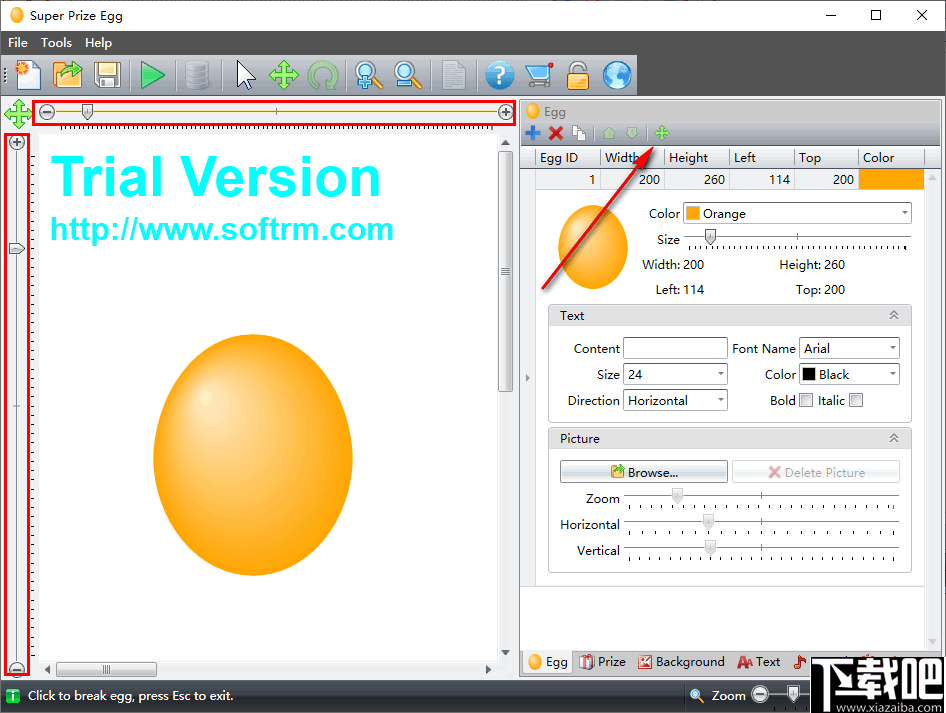Viewport: 946px width, 713px height.
Task: Click the Browse... picture button
Action: [644, 472]
